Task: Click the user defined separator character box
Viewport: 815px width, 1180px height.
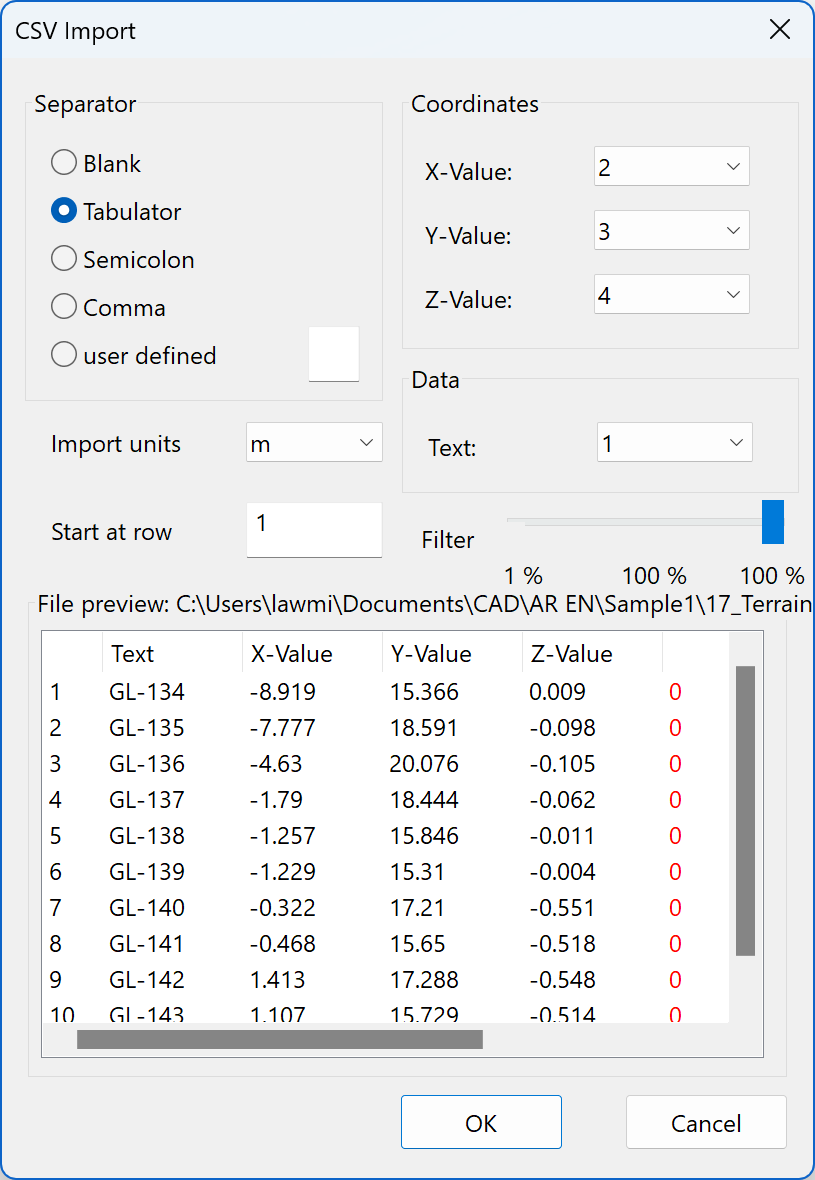Action: [333, 354]
